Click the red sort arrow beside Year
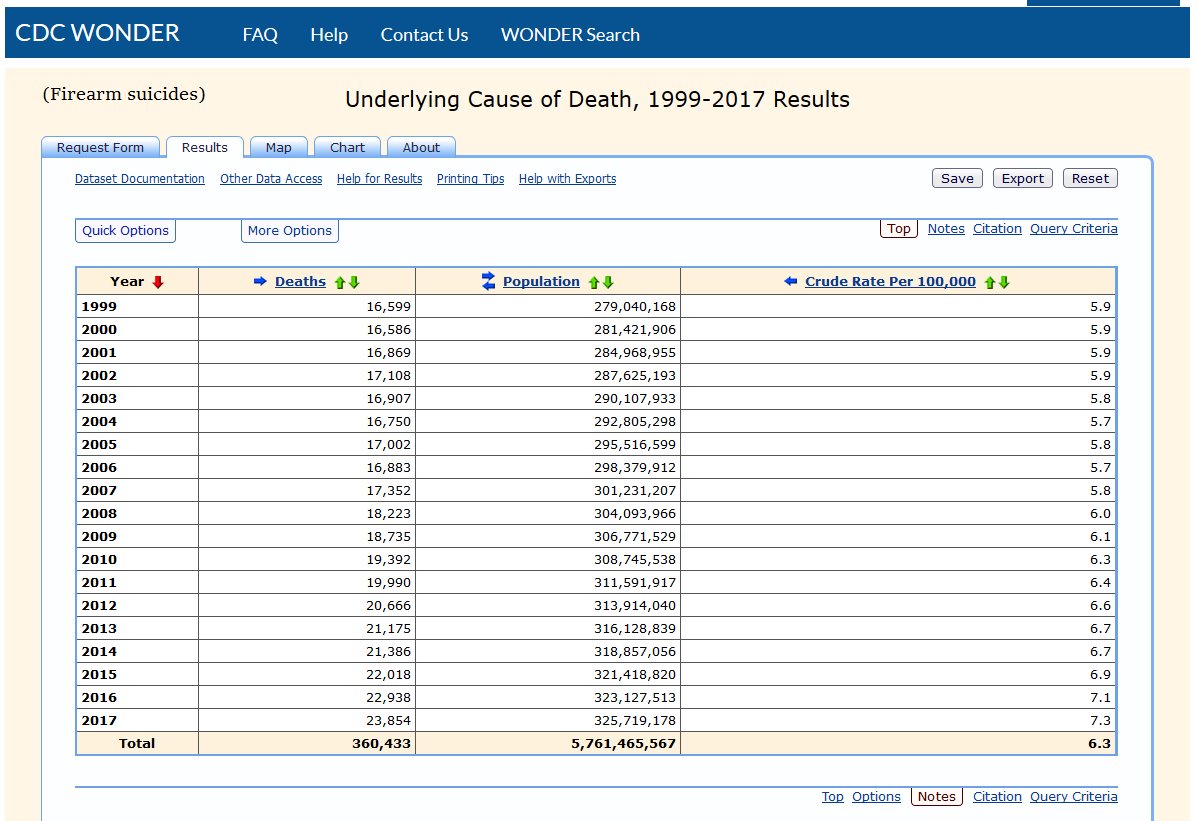 tap(158, 282)
